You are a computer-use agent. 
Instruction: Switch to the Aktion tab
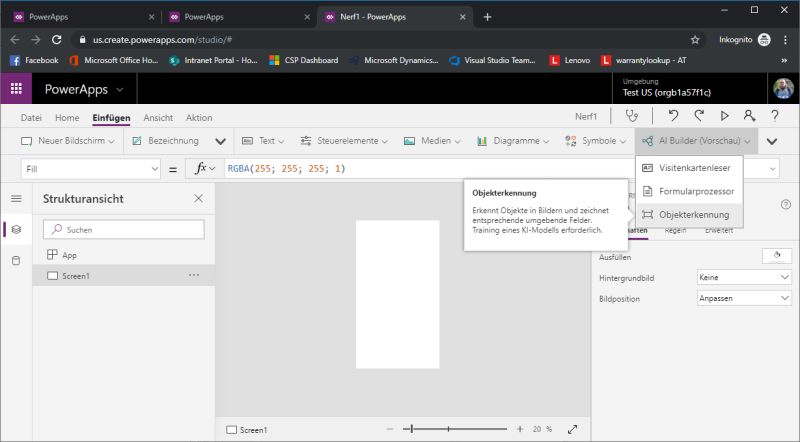(x=199, y=117)
